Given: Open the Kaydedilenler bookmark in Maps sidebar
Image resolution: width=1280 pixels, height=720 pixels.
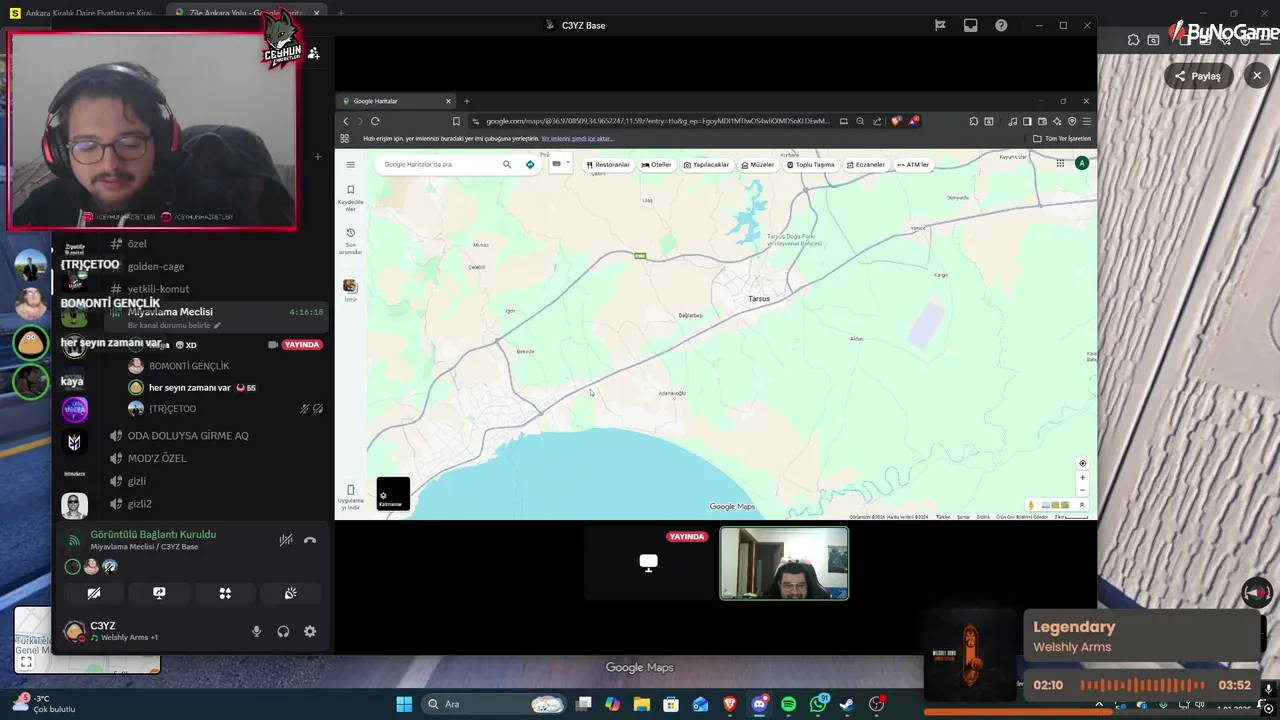Looking at the screenshot, I should 351,197.
